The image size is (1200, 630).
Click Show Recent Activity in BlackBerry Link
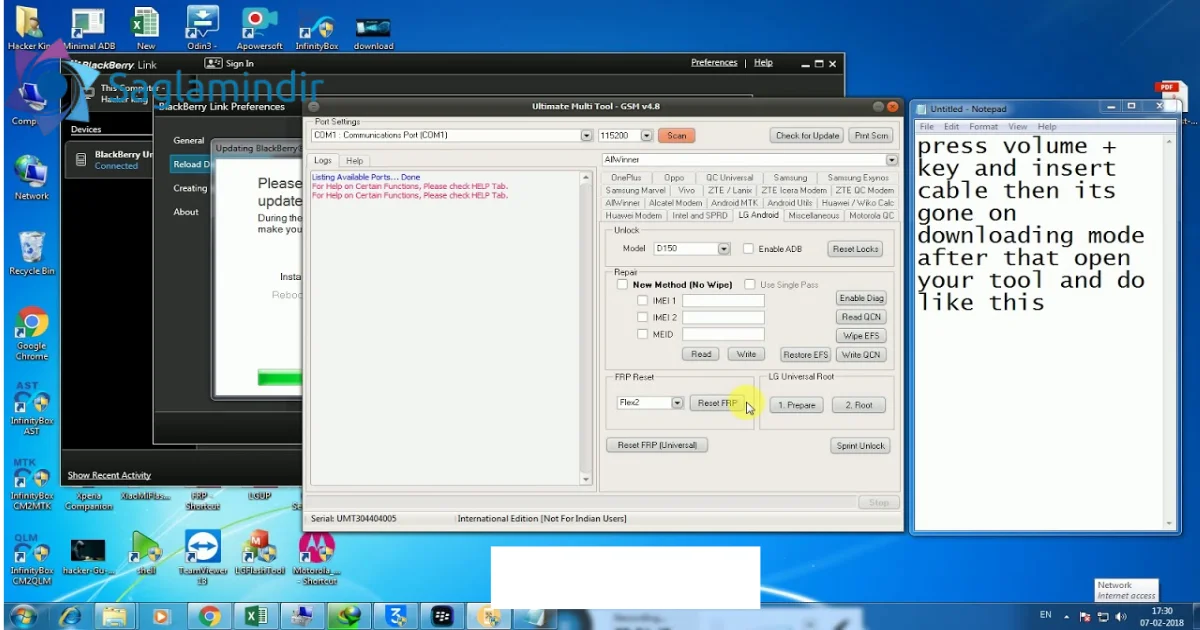109,475
